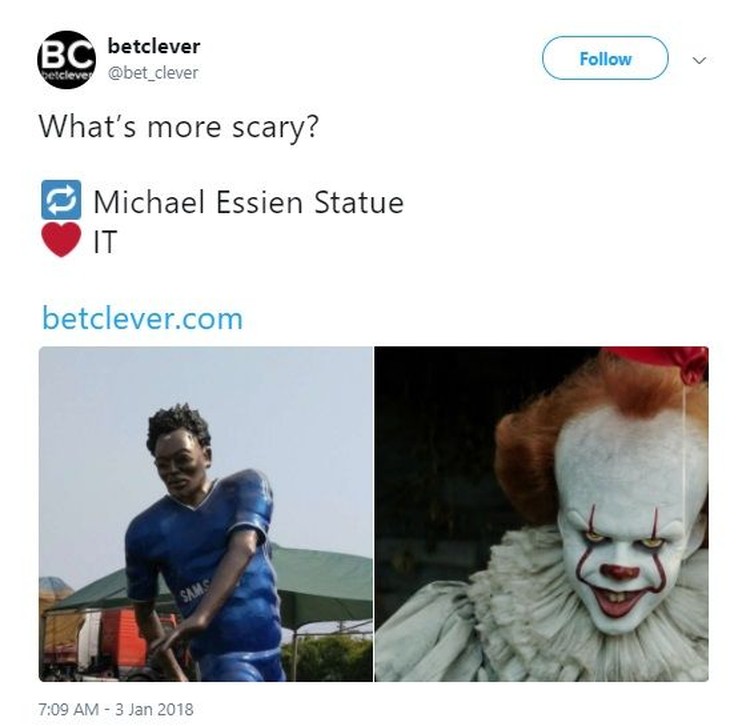Open the Michael Essien statue photo

(206, 514)
